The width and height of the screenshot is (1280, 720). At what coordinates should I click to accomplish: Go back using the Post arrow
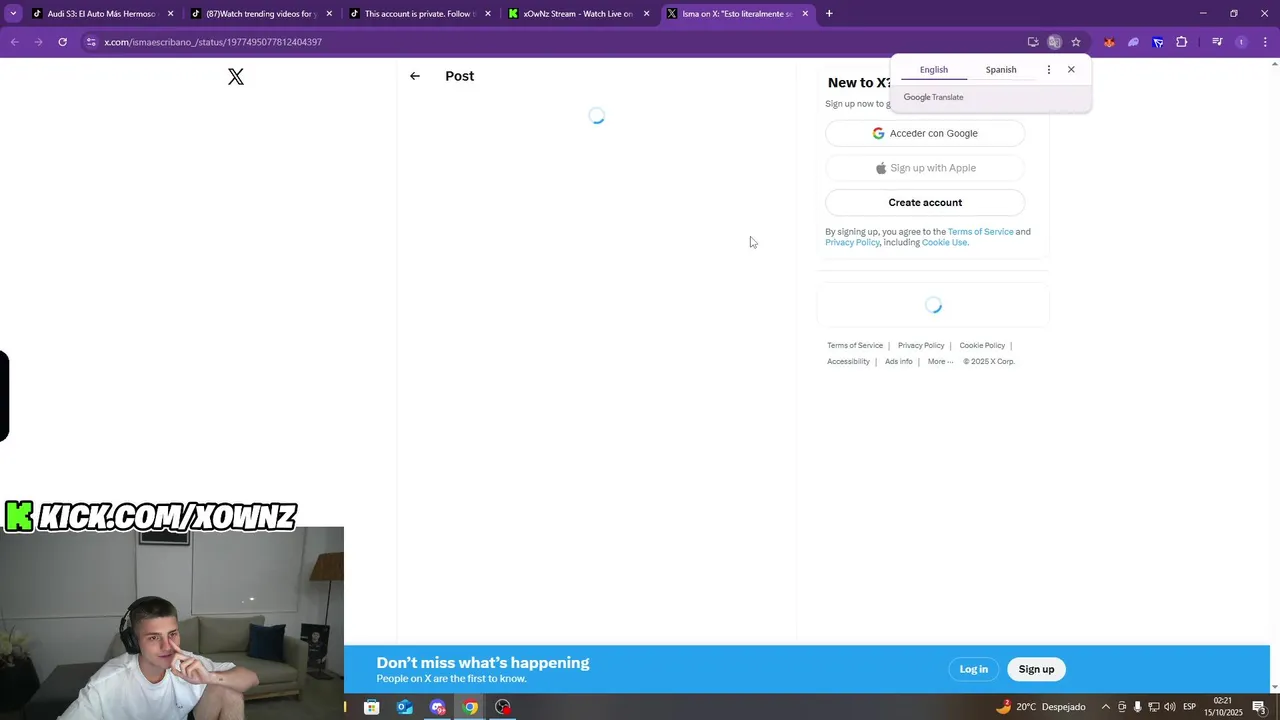point(415,76)
